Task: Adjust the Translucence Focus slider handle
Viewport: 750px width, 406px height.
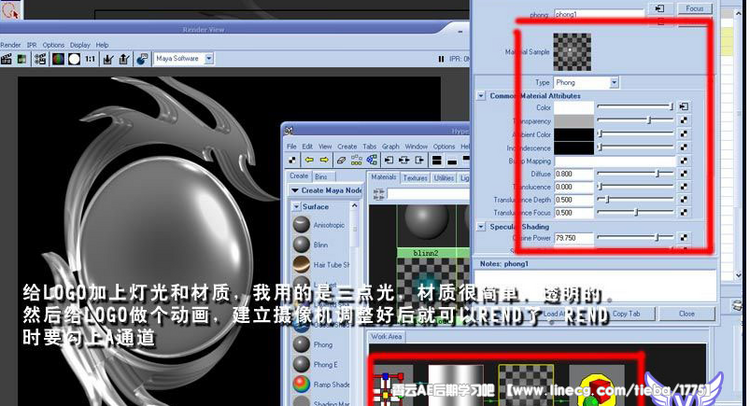Action: (636, 212)
